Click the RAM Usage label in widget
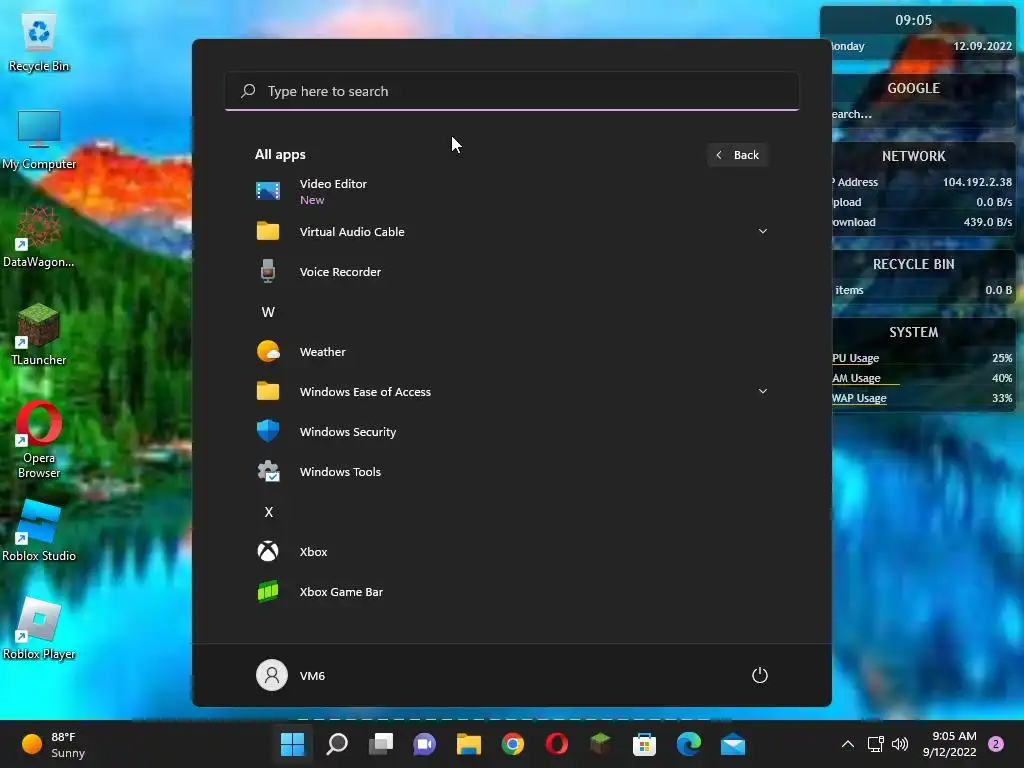 [856, 378]
